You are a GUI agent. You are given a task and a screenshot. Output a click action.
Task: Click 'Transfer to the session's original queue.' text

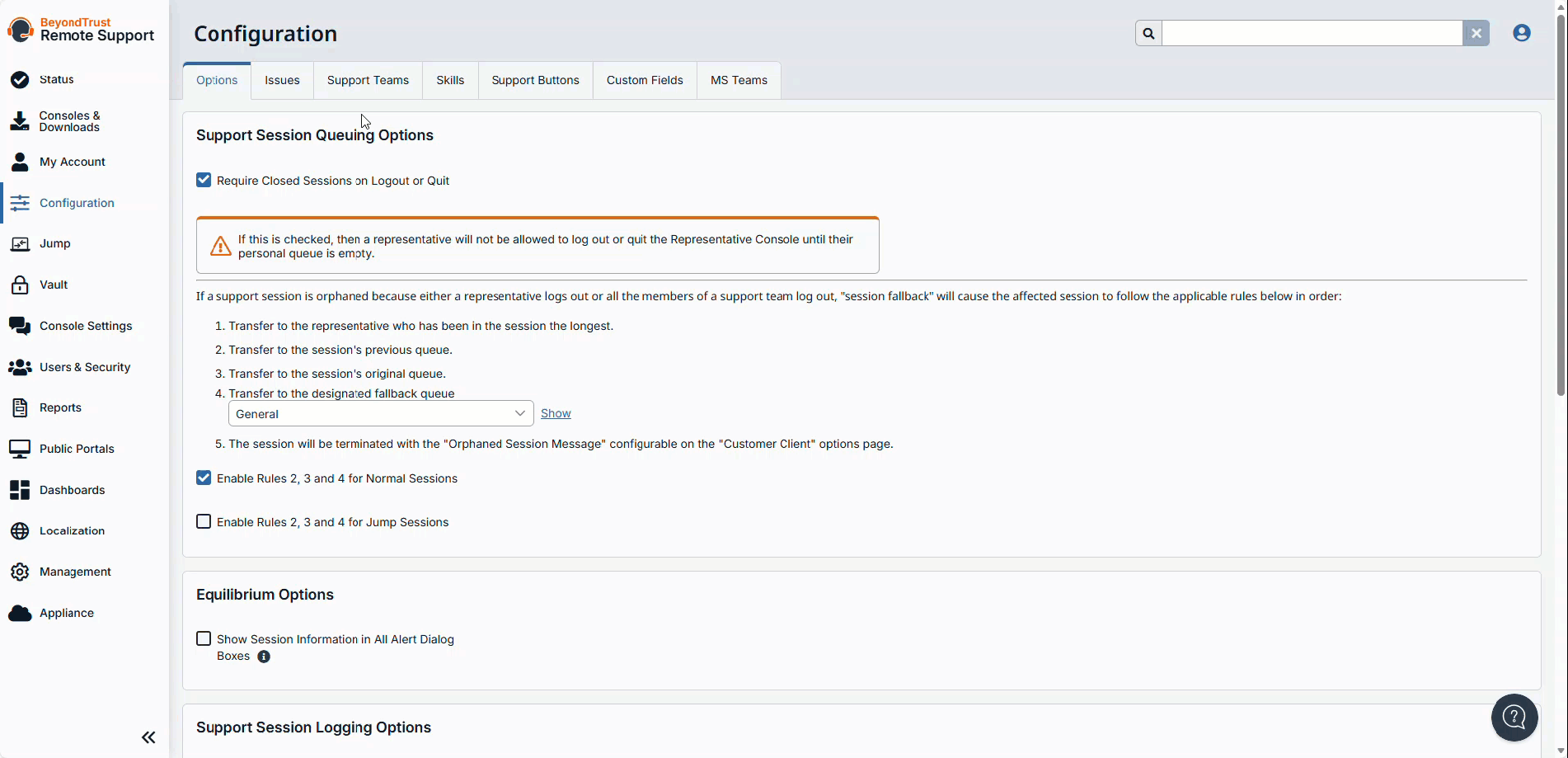coord(337,374)
